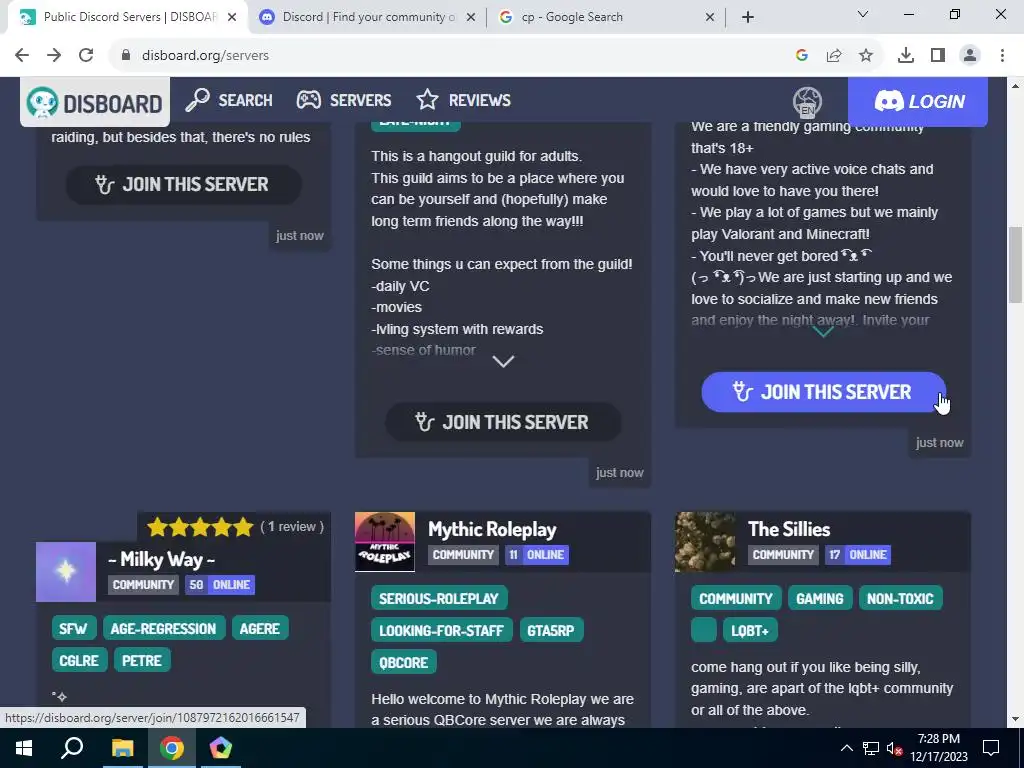Expand the hangout guild description
1024x768 pixels.
[503, 361]
